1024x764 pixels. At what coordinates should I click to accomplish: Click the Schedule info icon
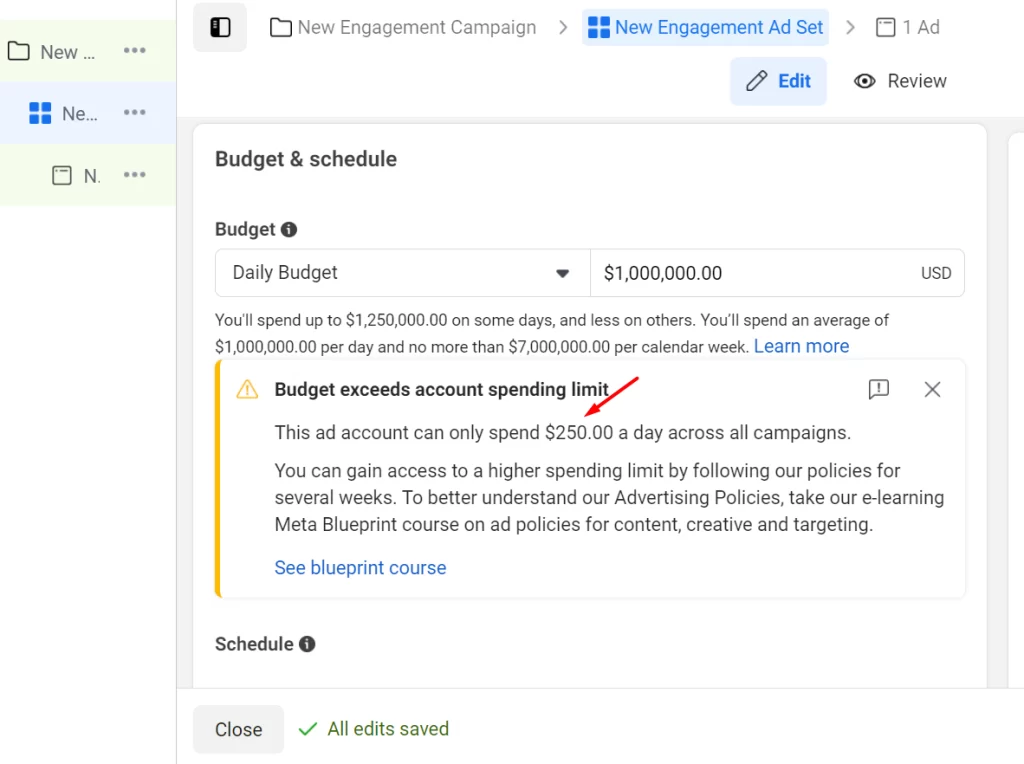pyautogui.click(x=309, y=644)
